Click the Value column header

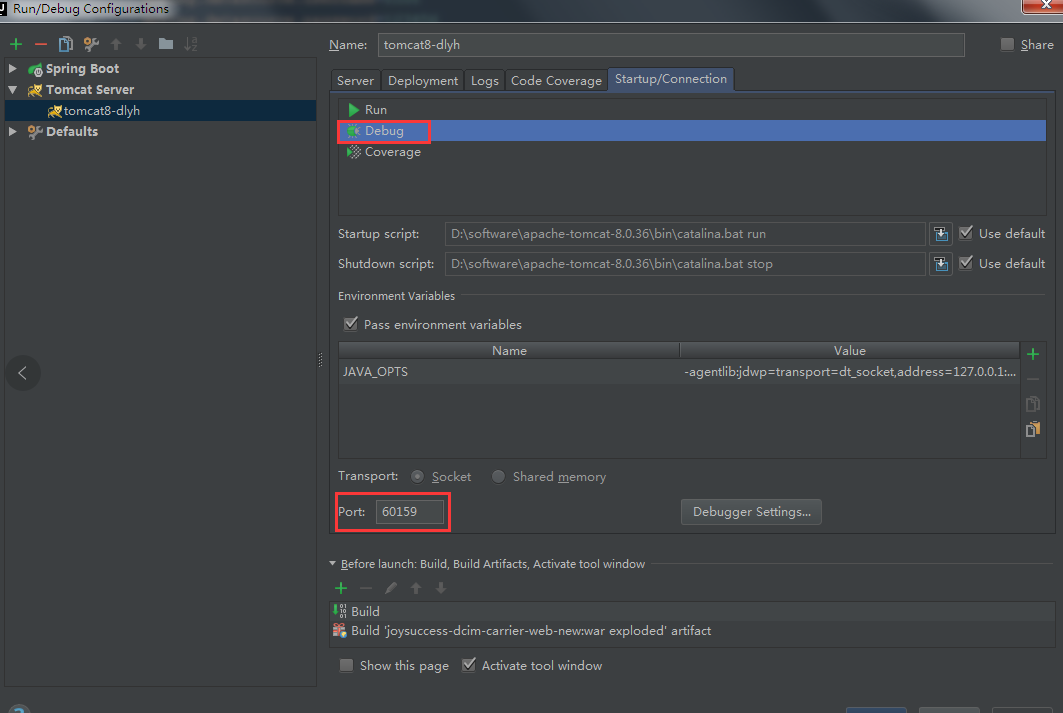[x=849, y=350]
